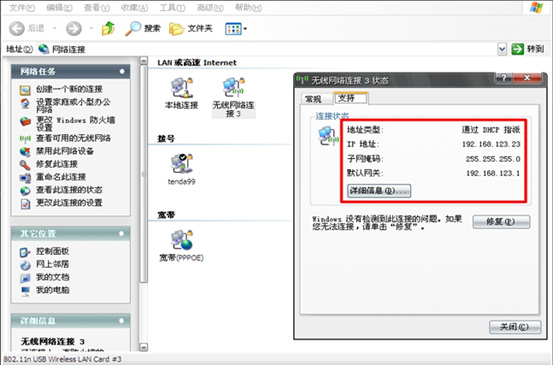The height and width of the screenshot is (365, 553).
Task: Open the Views dropdown arrow
Action: 245,29
